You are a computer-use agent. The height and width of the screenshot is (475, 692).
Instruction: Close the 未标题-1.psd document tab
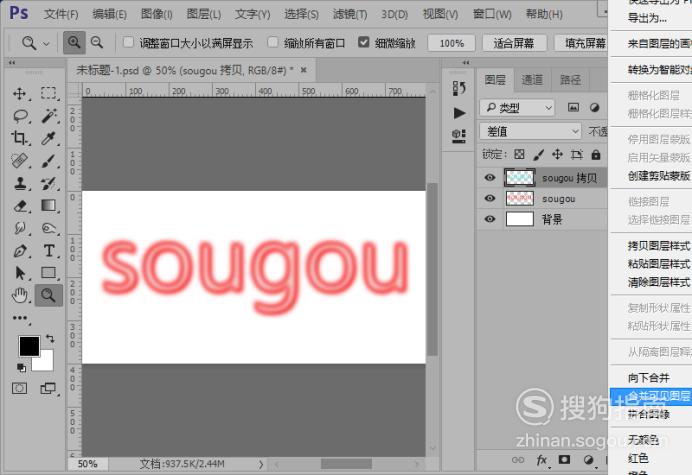pyautogui.click(x=304, y=70)
